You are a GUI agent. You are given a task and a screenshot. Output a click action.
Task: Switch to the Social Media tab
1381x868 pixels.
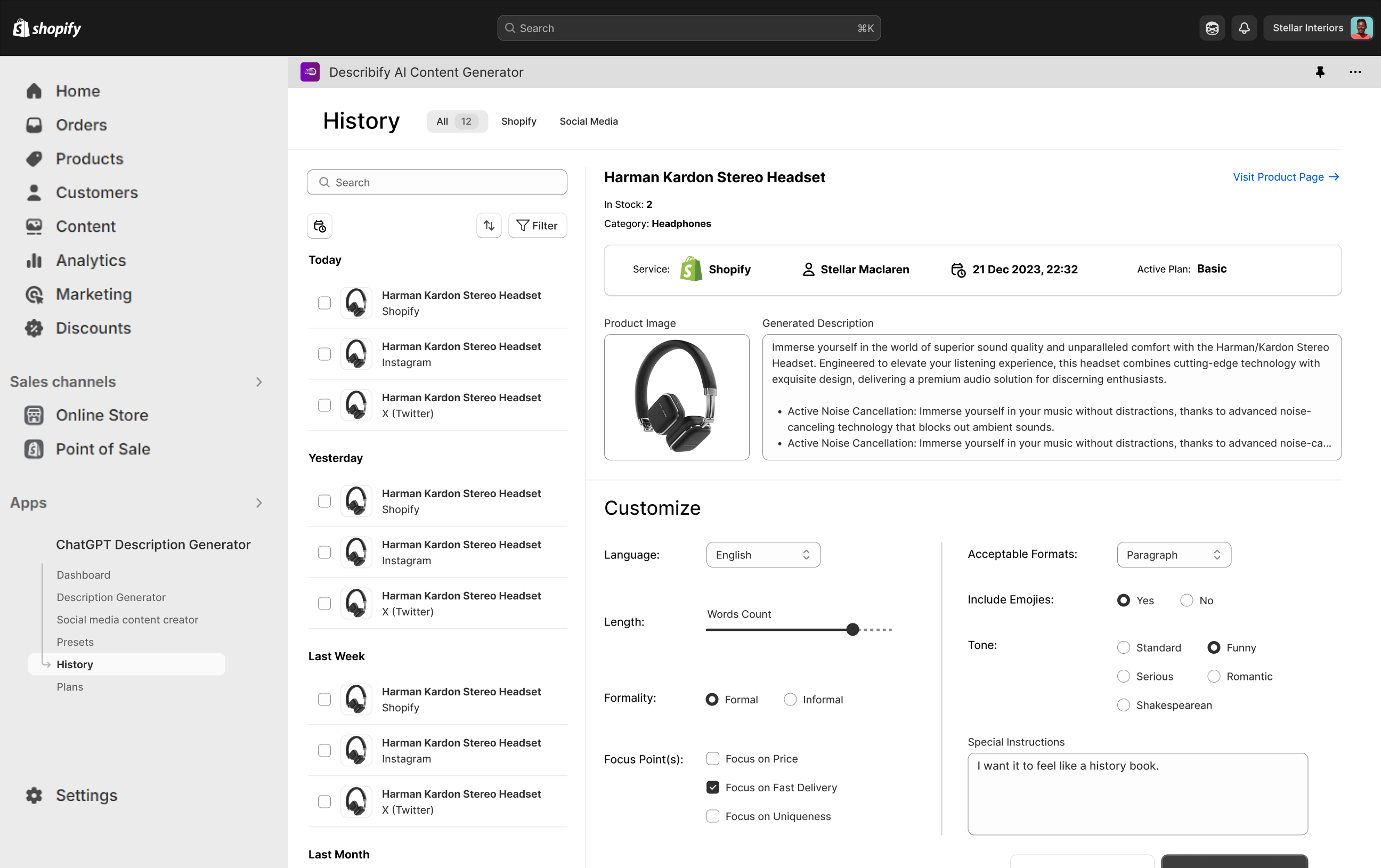pos(588,121)
